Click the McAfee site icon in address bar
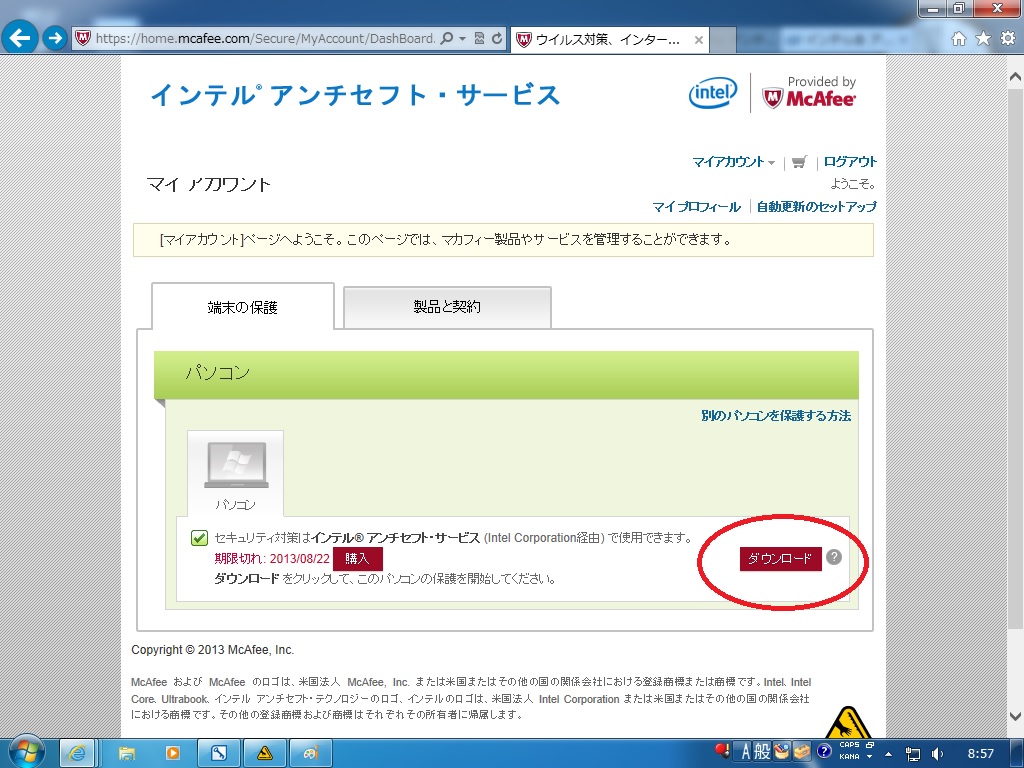1024x768 pixels. (x=82, y=38)
